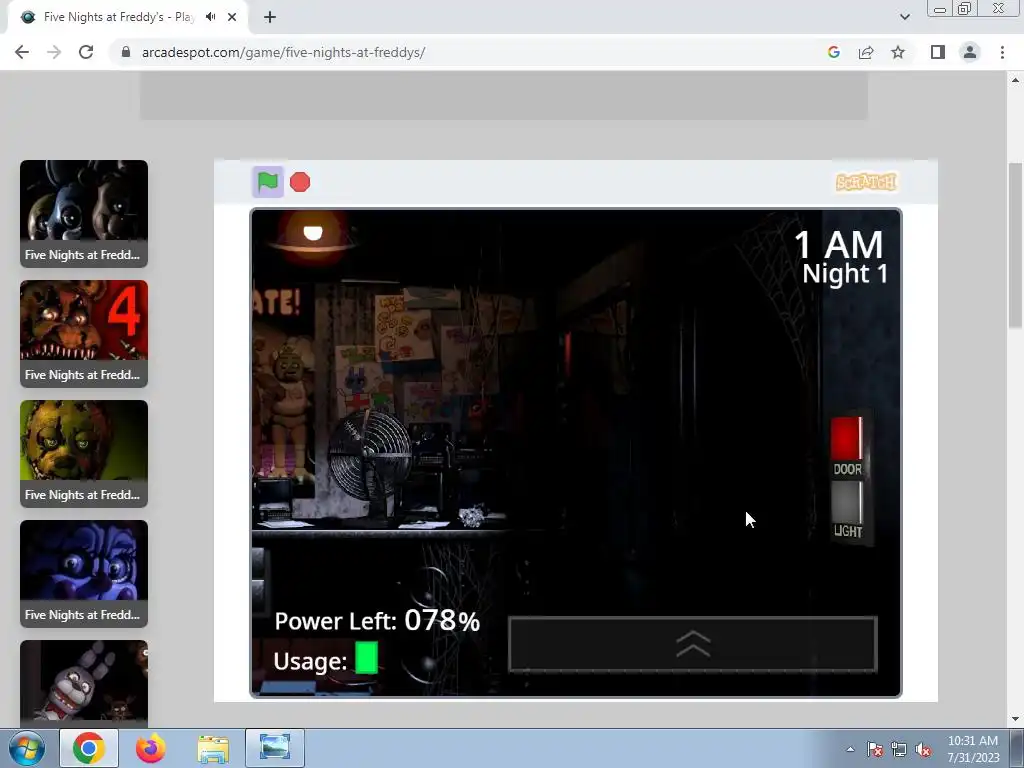
Task: Open the first Five Nights at Freddy's thumbnail
Action: tap(84, 214)
